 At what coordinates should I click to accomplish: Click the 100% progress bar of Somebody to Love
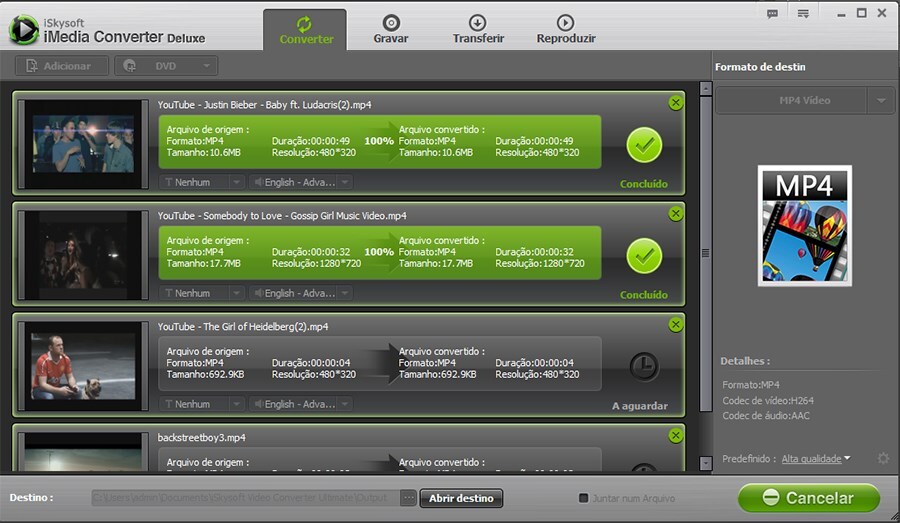[x=379, y=253]
